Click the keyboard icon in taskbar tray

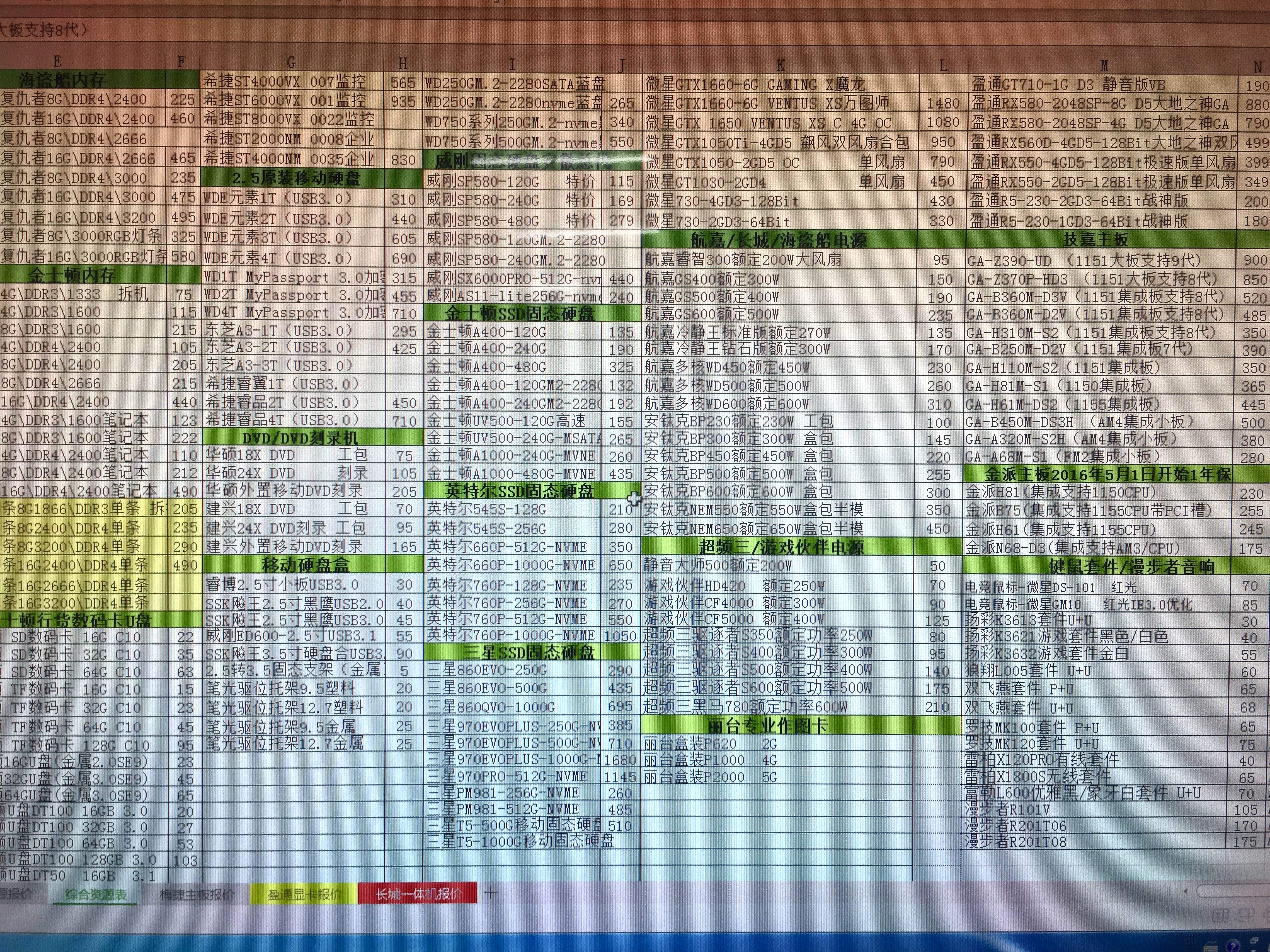coord(1211,949)
